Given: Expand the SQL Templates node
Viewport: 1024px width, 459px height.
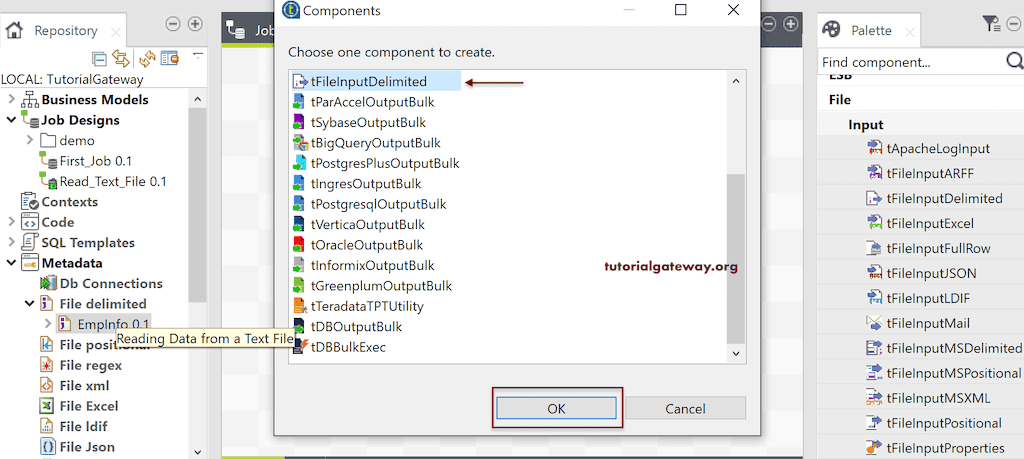Looking at the screenshot, I should [x=11, y=243].
